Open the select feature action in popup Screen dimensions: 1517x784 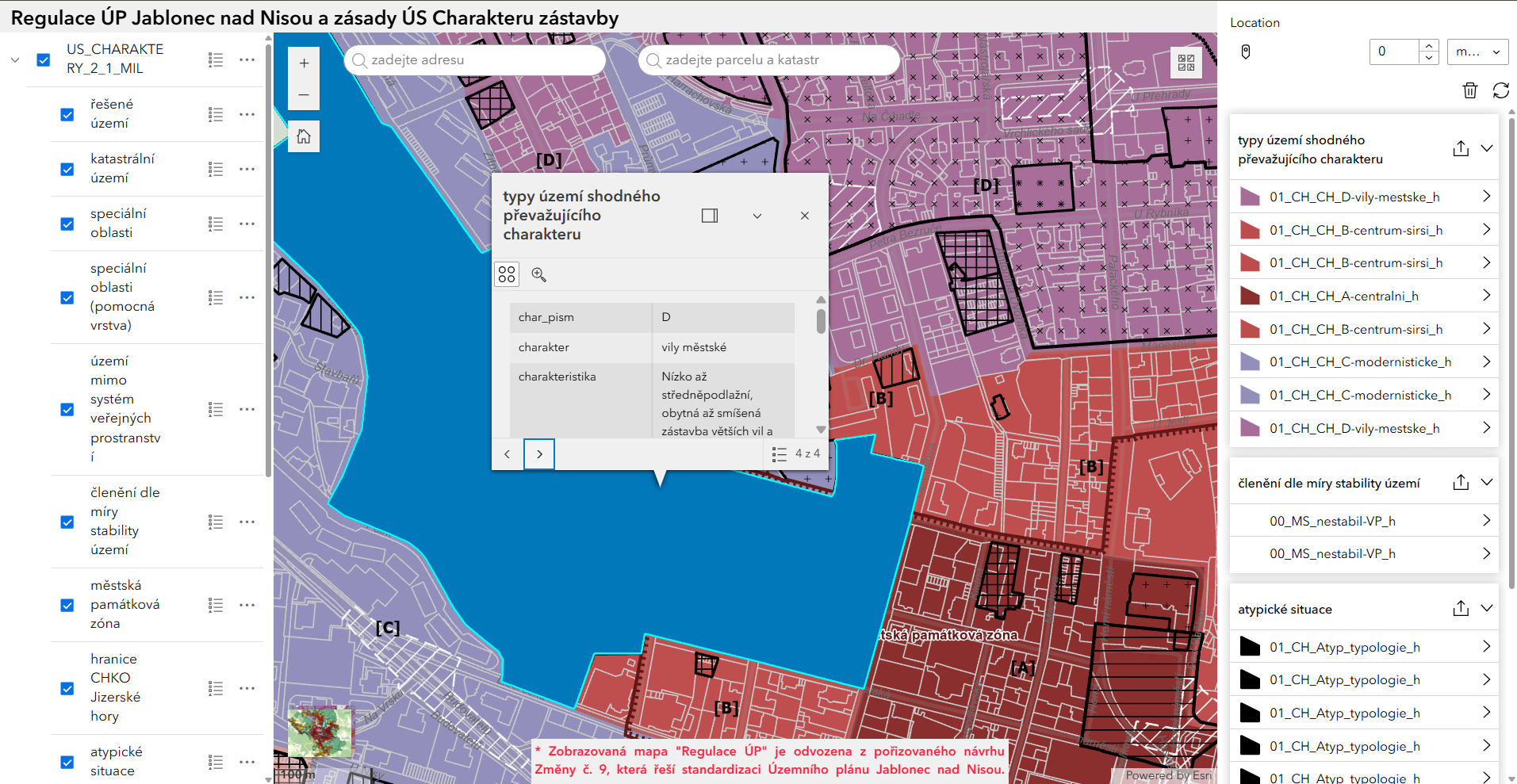[508, 274]
